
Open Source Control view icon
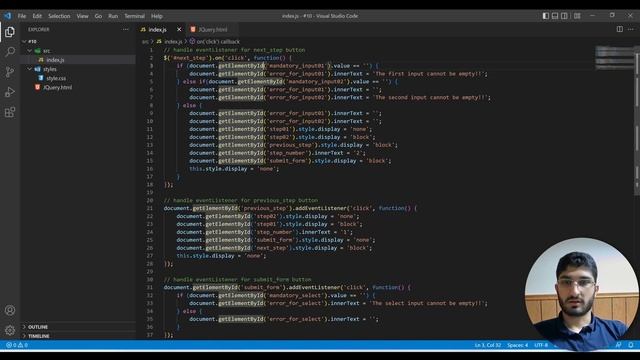pyautogui.click(x=10, y=72)
